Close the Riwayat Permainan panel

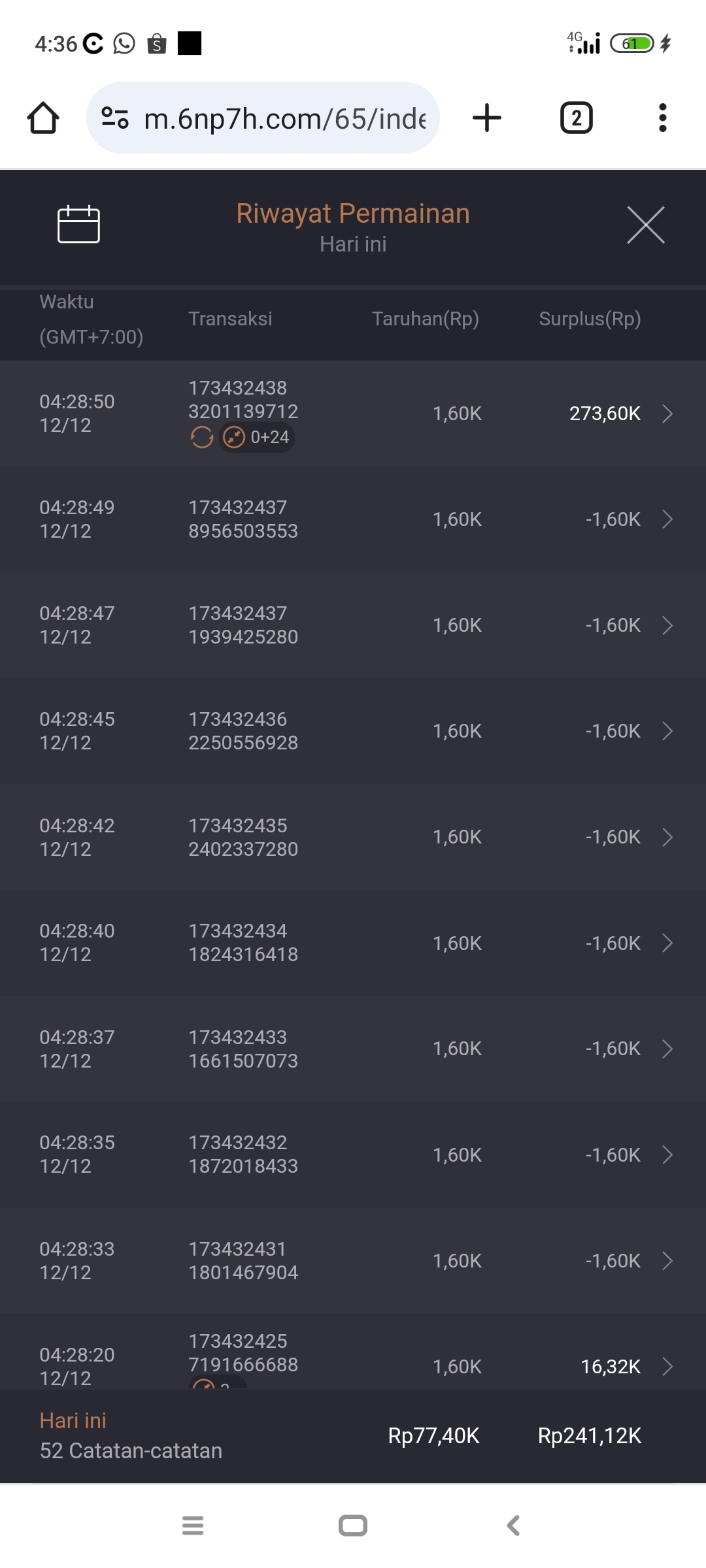(645, 225)
